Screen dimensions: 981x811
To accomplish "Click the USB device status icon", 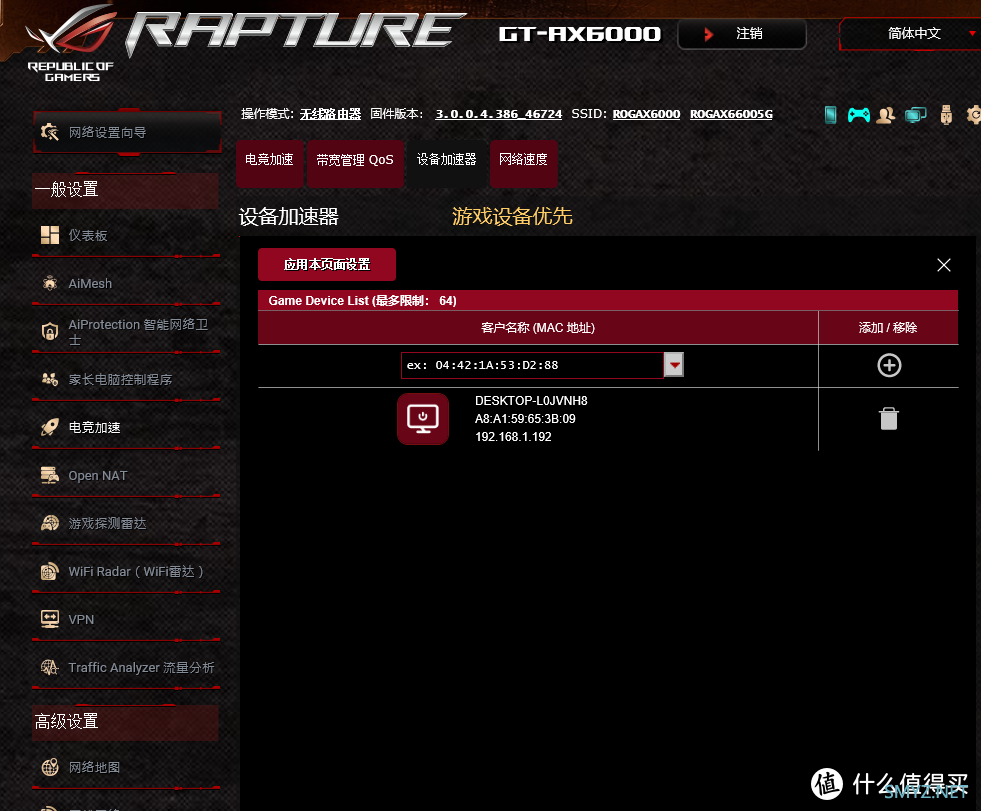I will click(946, 115).
